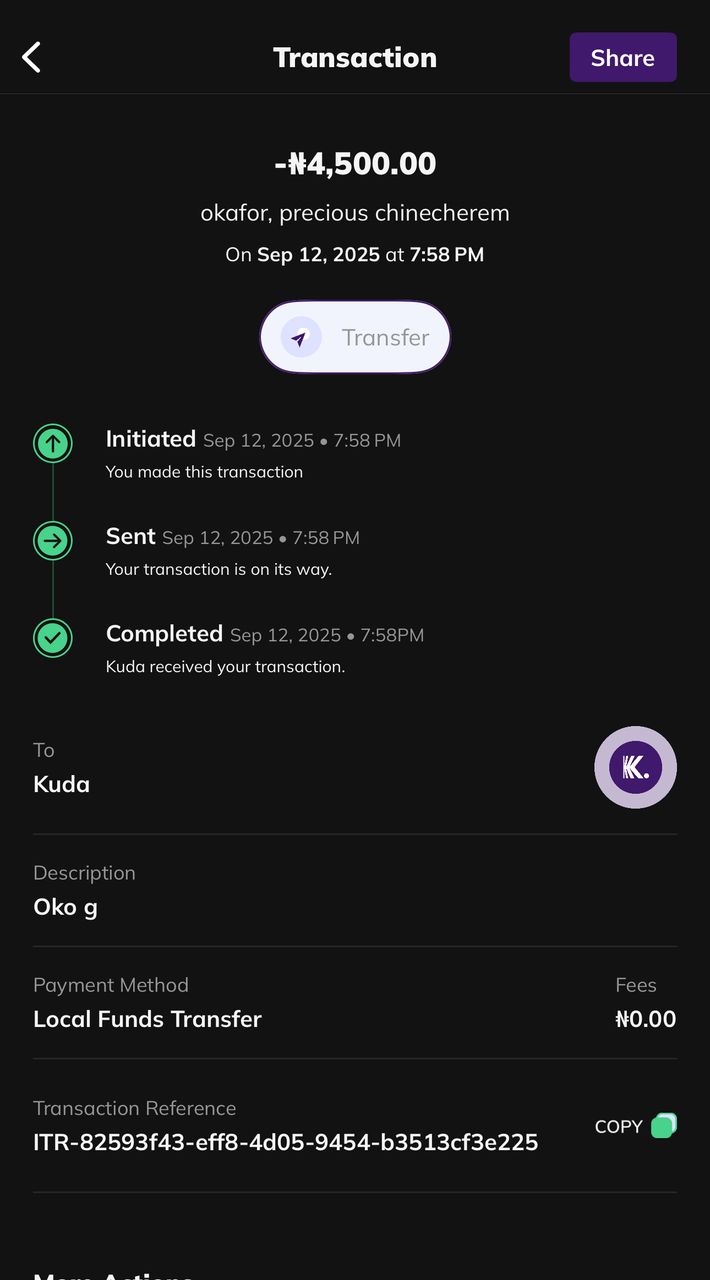Tap the back arrow icon
The width and height of the screenshot is (710, 1280).
pyautogui.click(x=32, y=57)
